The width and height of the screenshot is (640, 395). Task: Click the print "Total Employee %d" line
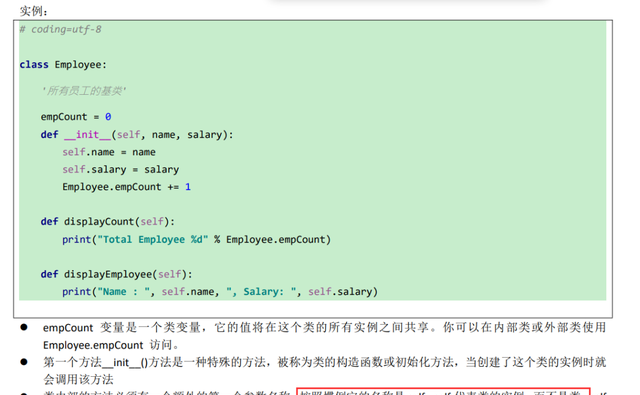[x=196, y=240]
